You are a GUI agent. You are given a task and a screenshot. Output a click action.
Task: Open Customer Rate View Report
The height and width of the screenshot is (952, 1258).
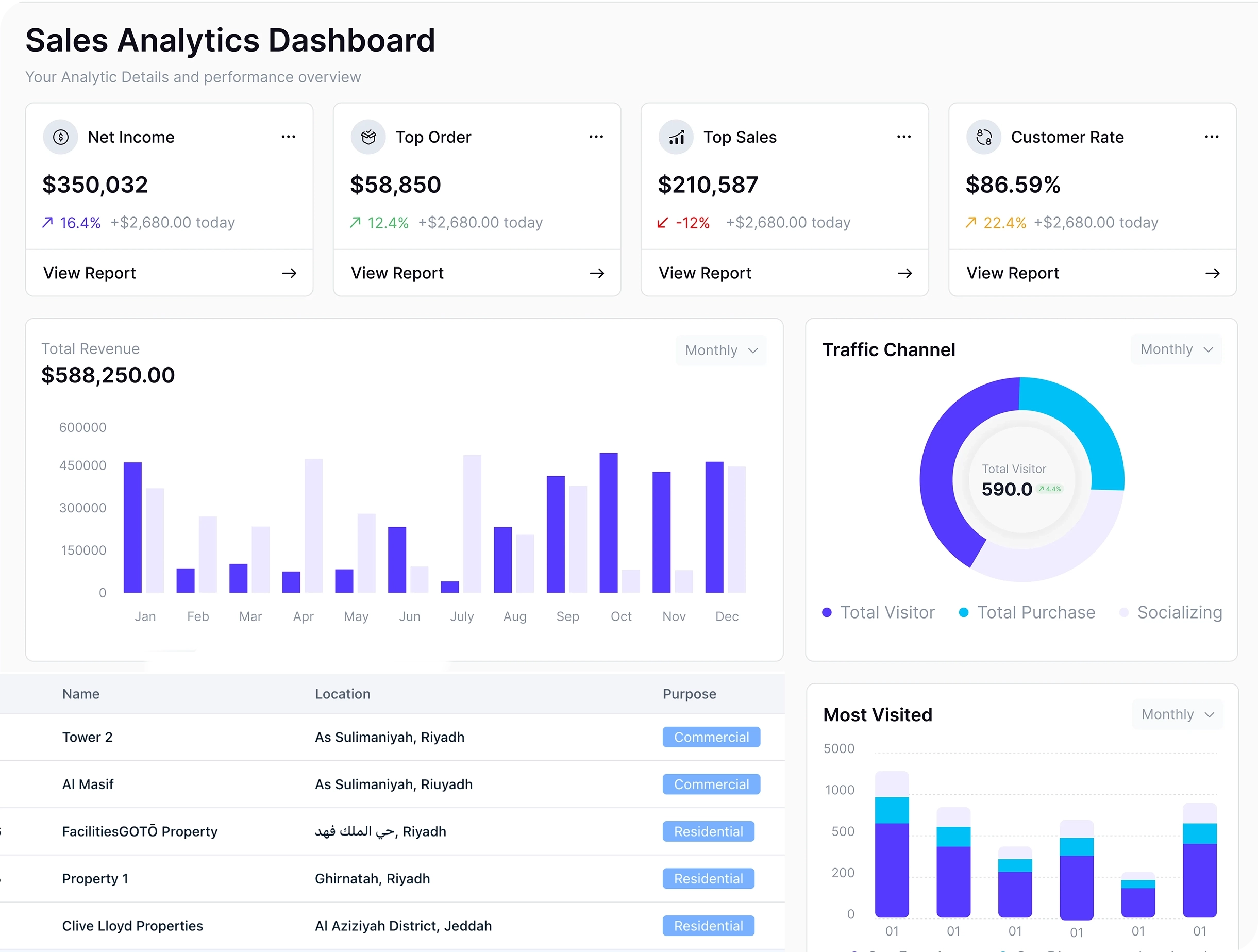[1093, 274]
